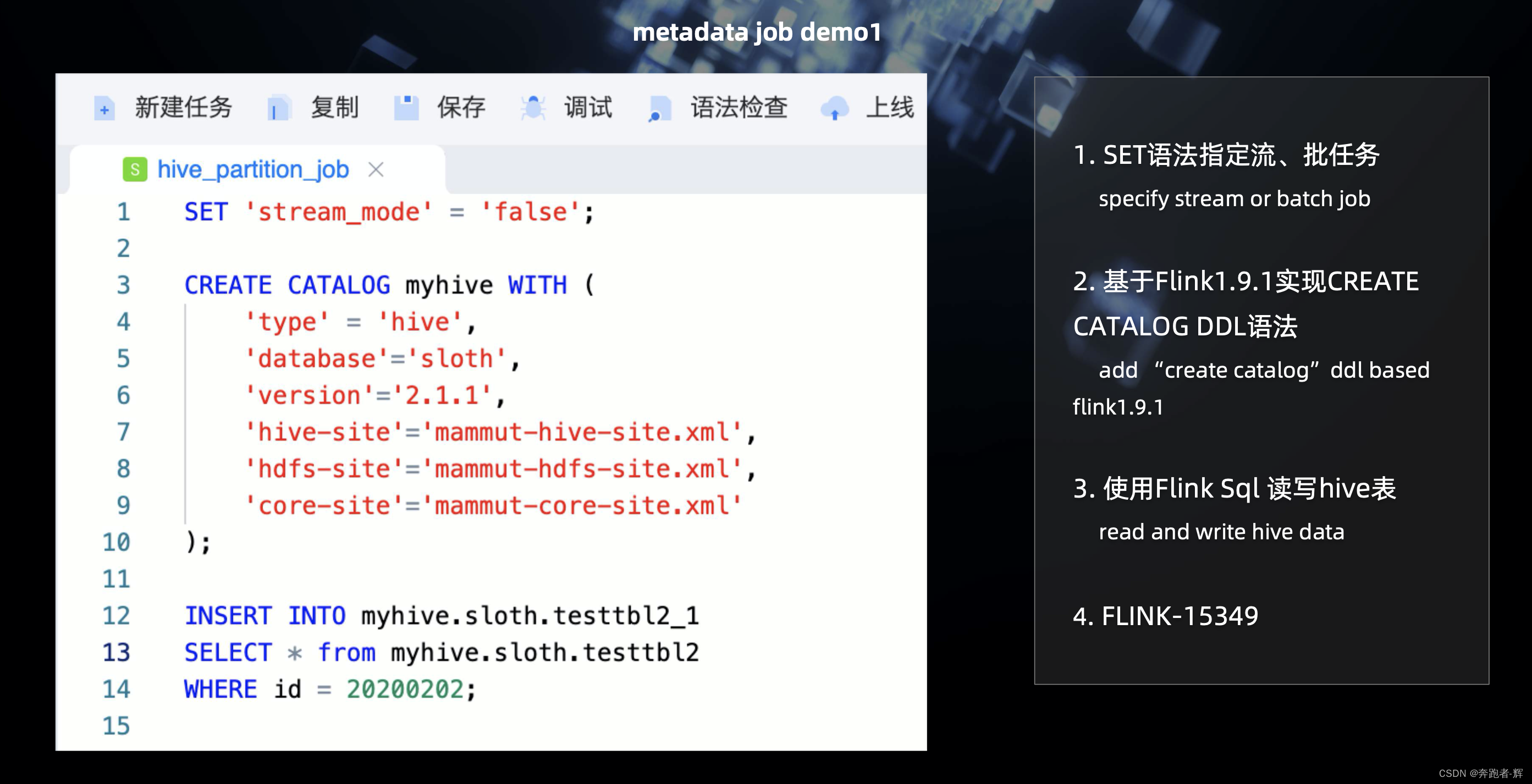This screenshot has width=1532, height=784.
Task: Click the new task plus icon
Action: pyautogui.click(x=104, y=109)
